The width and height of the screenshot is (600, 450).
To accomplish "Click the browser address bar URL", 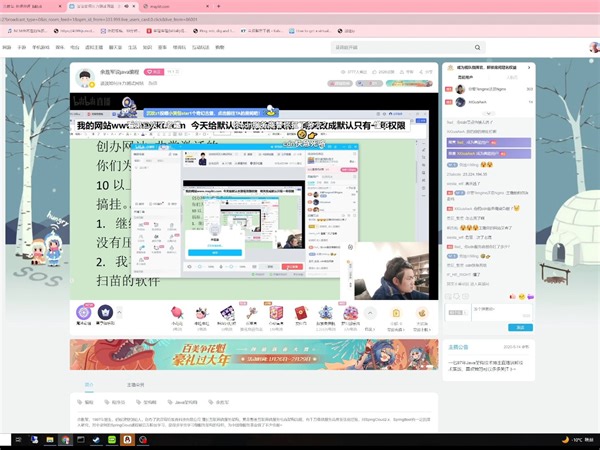I will click(x=99, y=19).
